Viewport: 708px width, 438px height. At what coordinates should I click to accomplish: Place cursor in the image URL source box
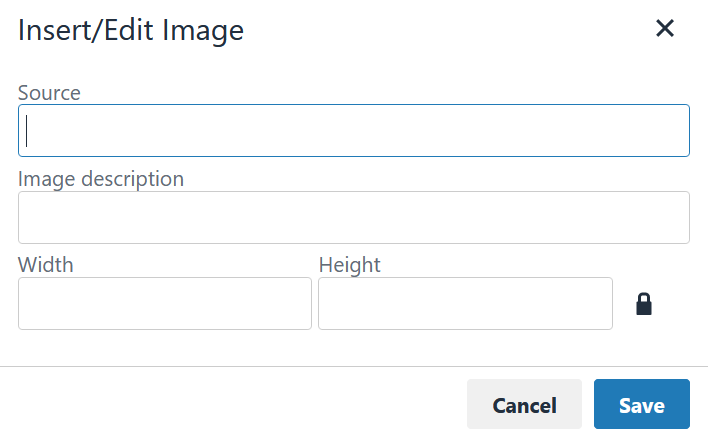(x=354, y=131)
